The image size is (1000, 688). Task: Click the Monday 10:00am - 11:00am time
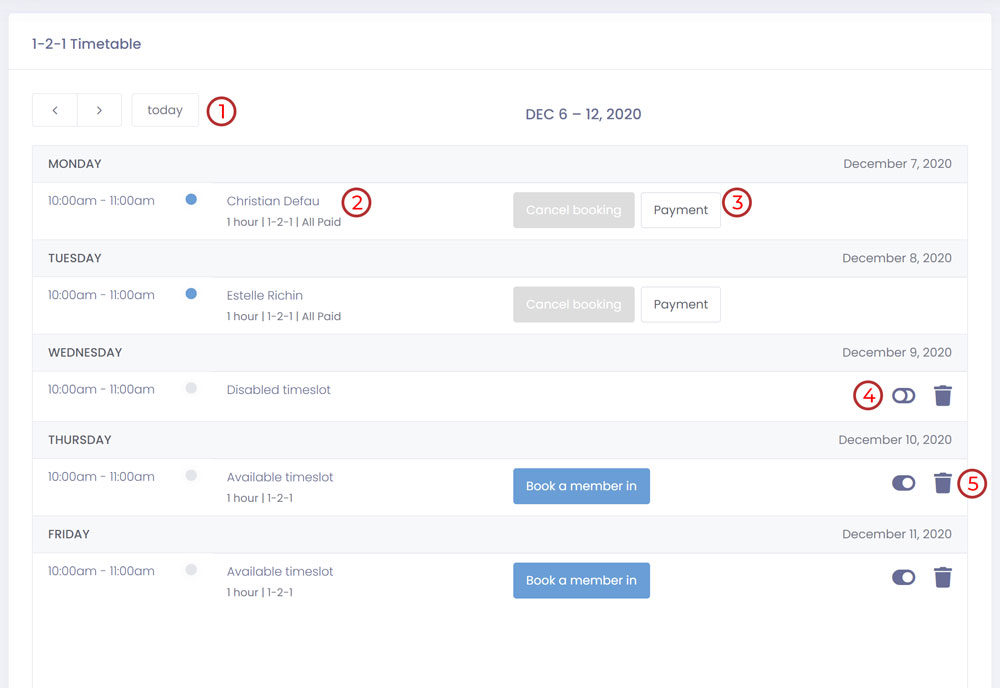pyautogui.click(x=101, y=201)
